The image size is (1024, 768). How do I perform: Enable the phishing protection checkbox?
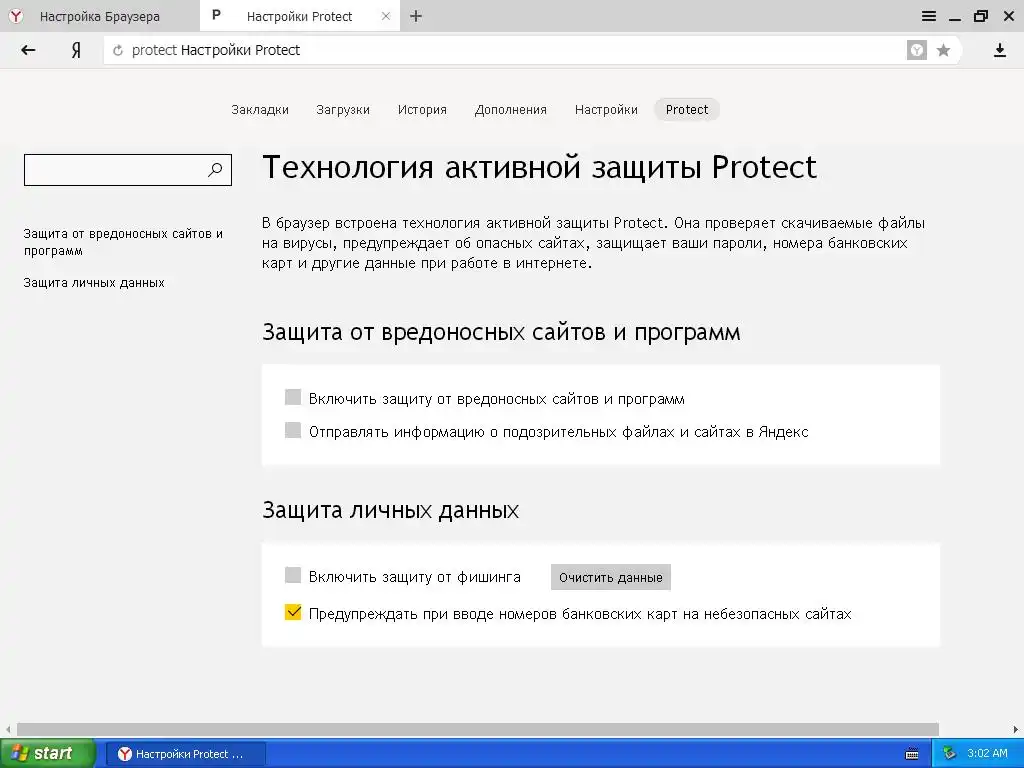[293, 575]
